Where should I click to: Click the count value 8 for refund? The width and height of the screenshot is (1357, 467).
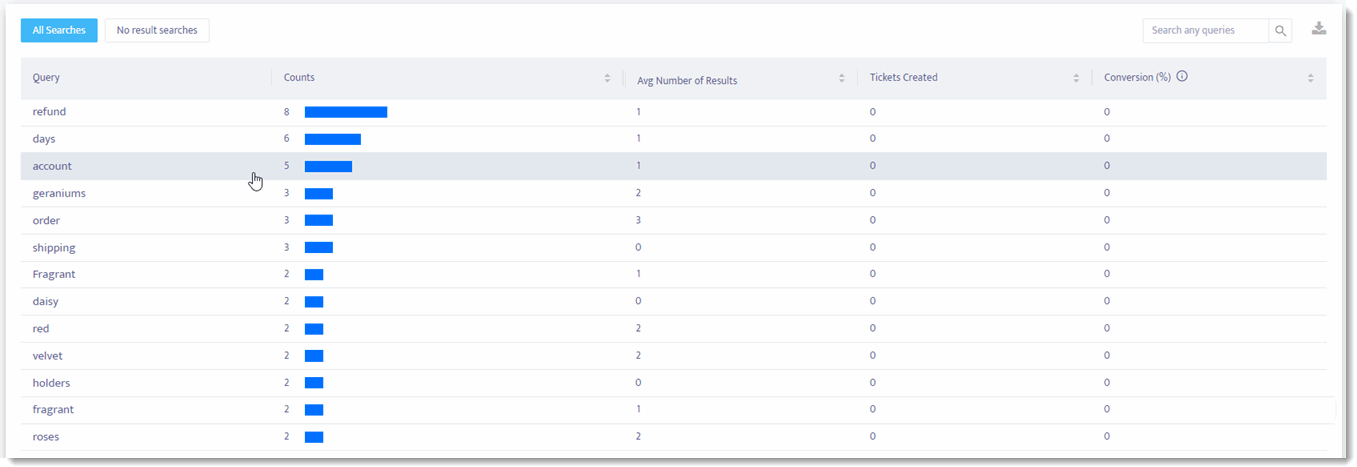tap(287, 112)
